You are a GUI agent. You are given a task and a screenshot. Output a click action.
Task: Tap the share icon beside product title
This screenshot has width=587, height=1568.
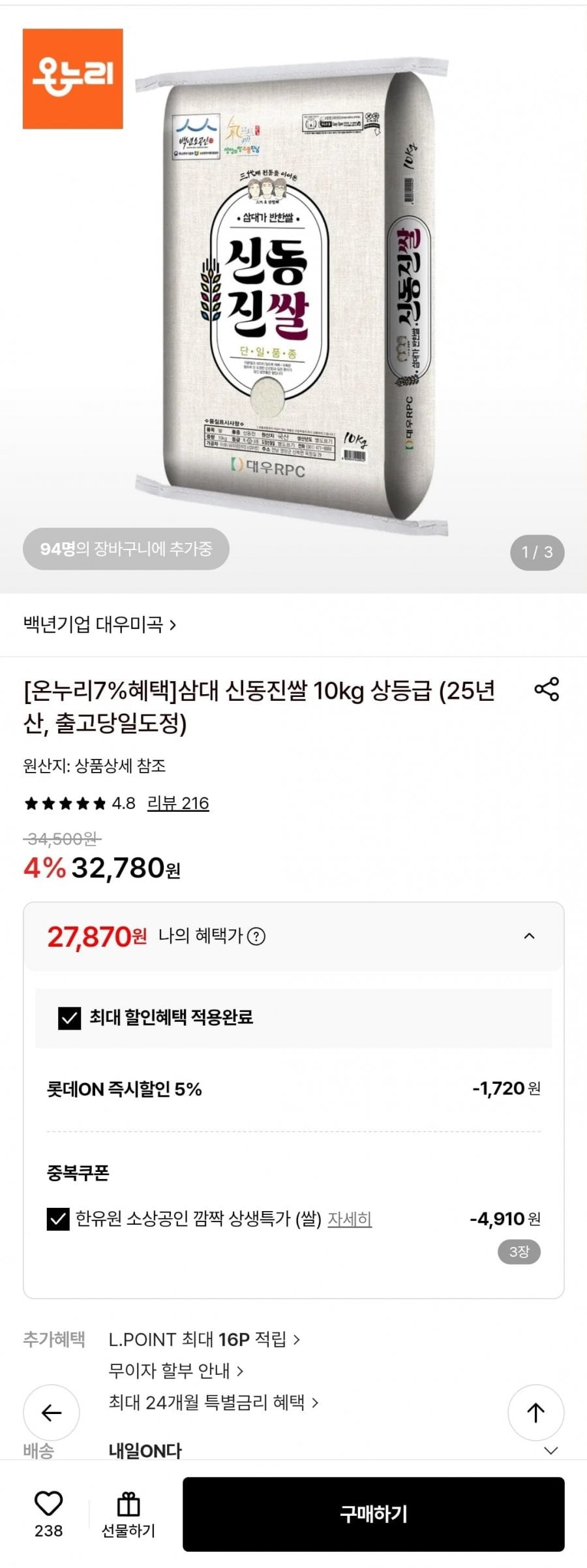pyautogui.click(x=547, y=689)
